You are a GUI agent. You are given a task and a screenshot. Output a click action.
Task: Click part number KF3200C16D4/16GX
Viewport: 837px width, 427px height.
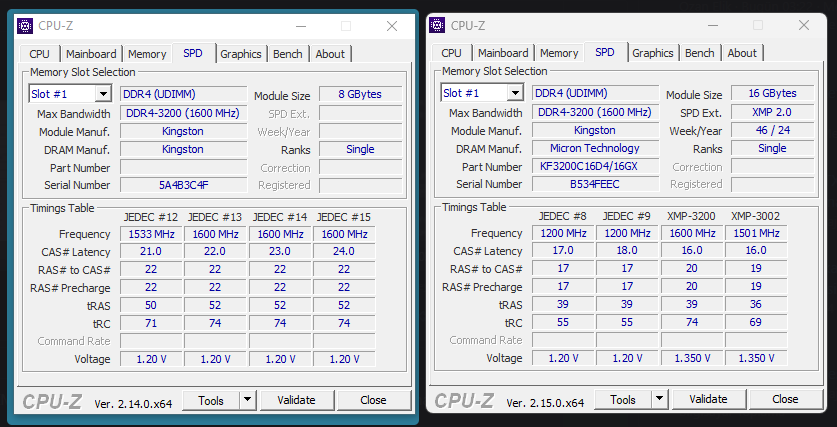click(596, 167)
